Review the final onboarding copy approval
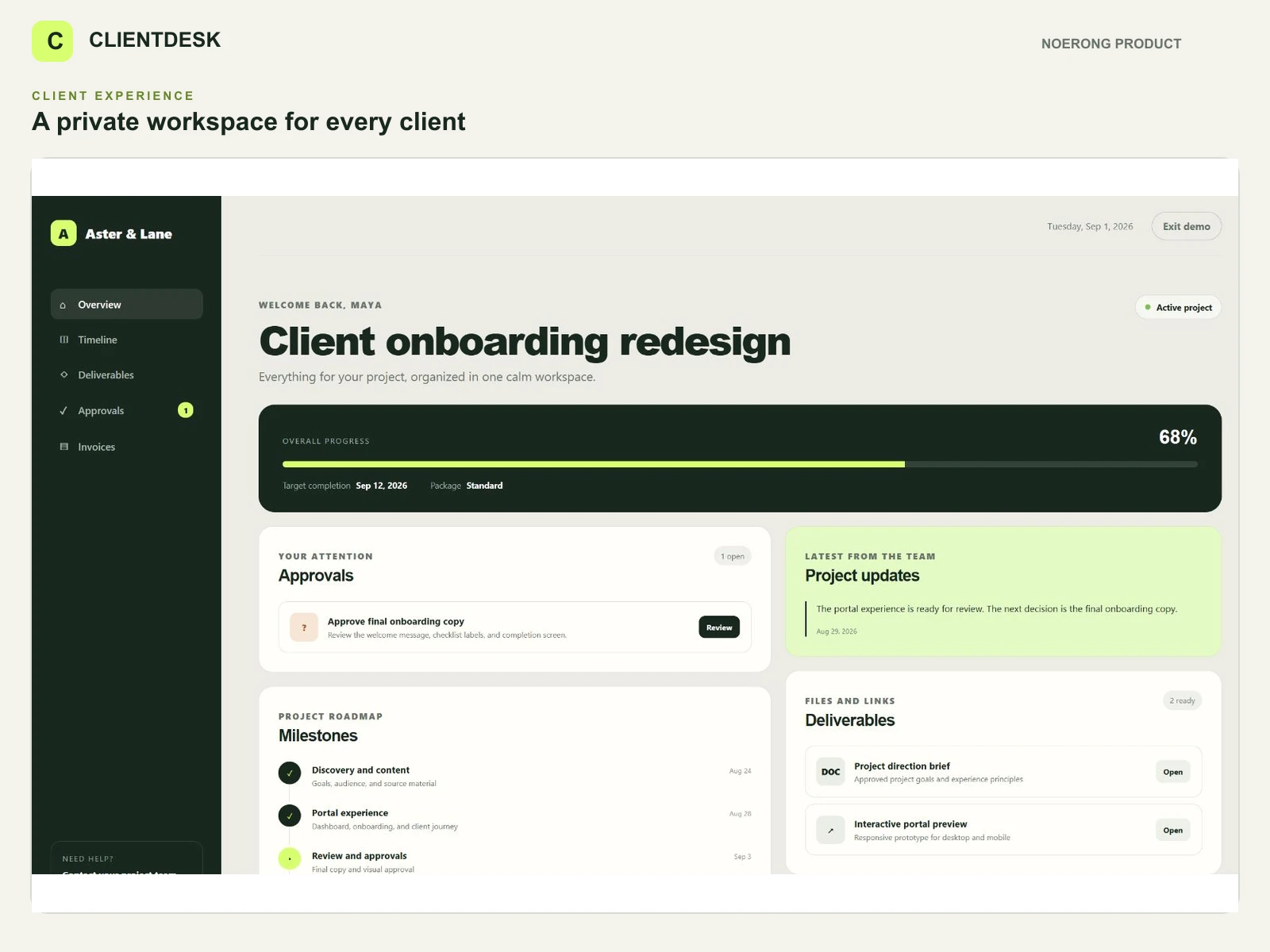The height and width of the screenshot is (952, 1270). [719, 627]
